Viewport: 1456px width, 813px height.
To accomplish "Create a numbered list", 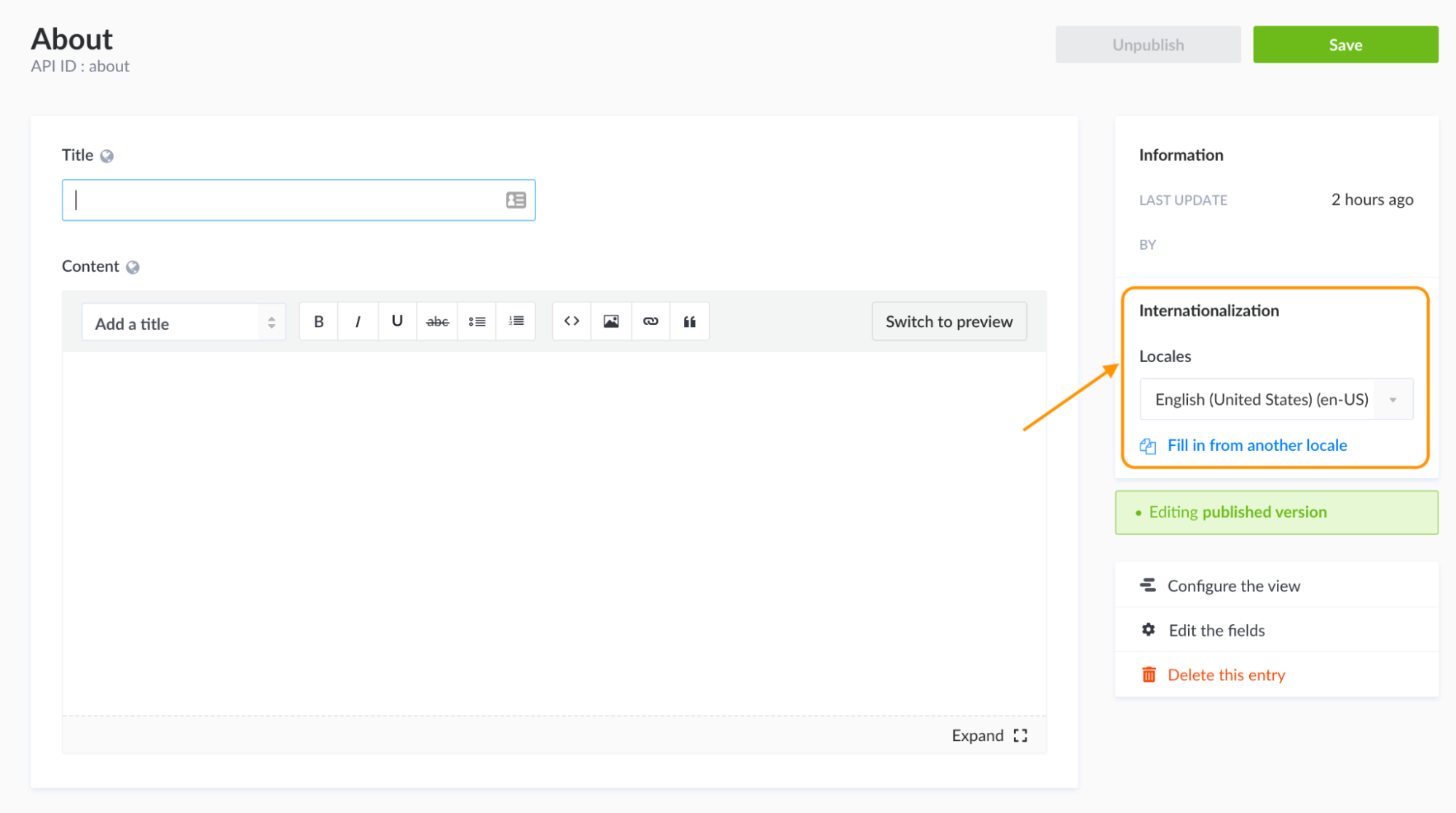I will [x=516, y=321].
